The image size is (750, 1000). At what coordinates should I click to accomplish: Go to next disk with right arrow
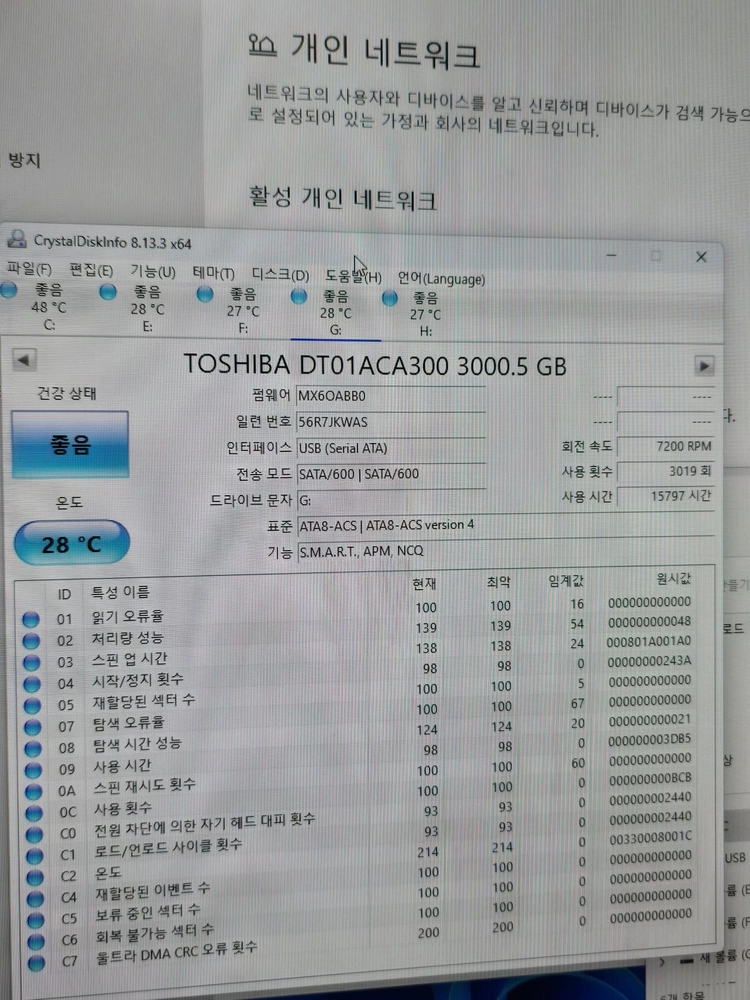pos(704,366)
